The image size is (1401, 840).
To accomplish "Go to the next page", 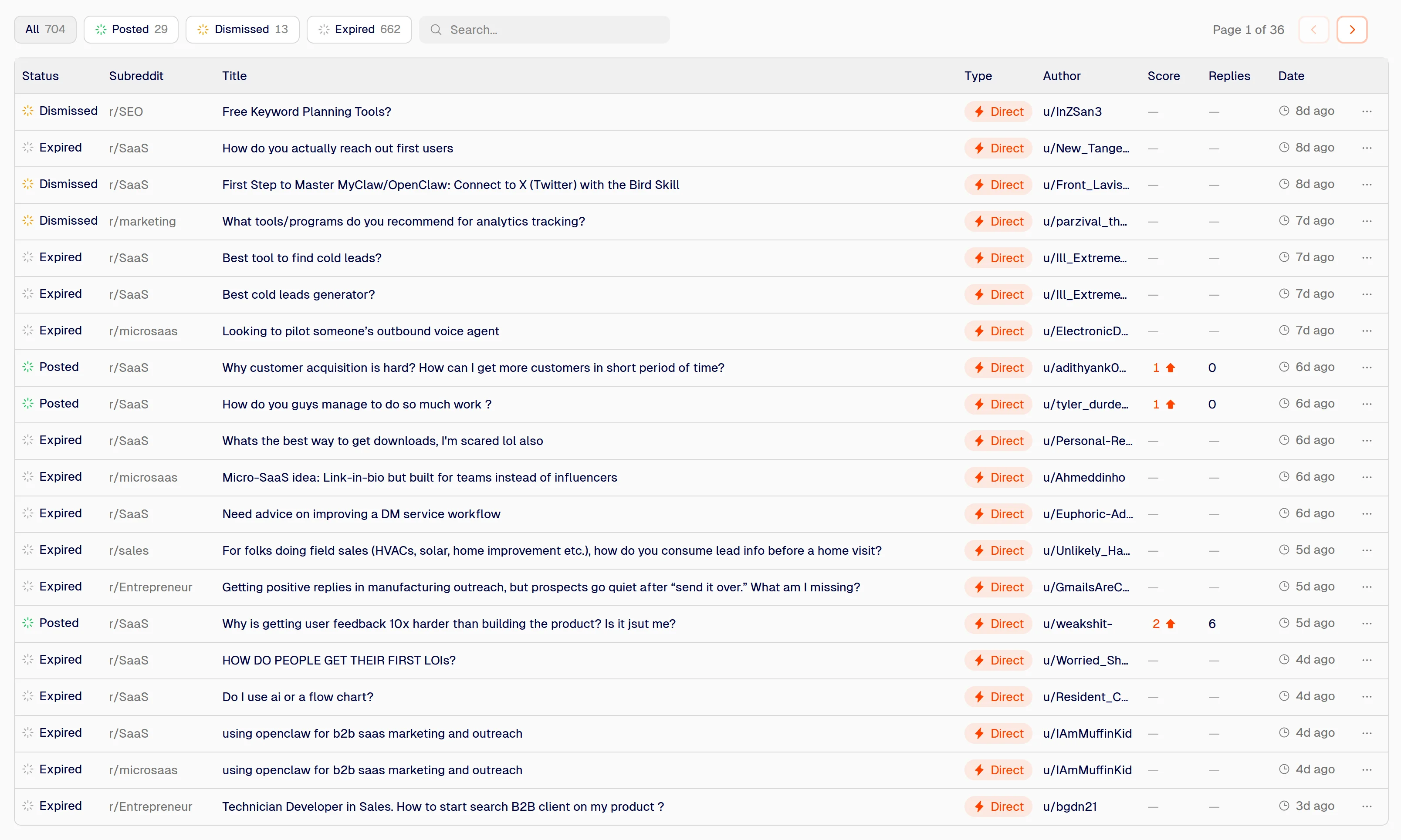I will [1352, 30].
